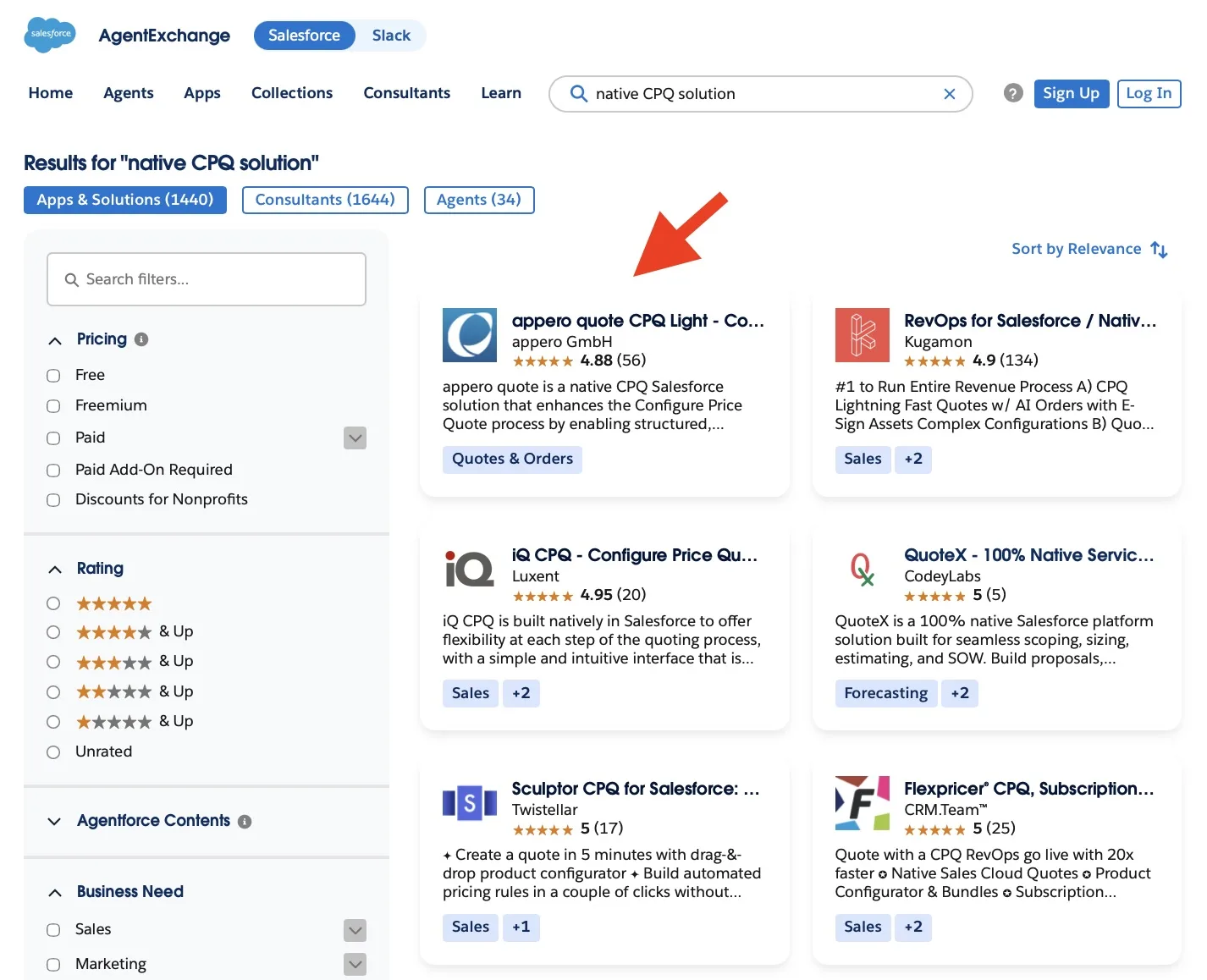This screenshot has width=1207, height=980.
Task: Open the Apps menu item
Action: (x=202, y=93)
